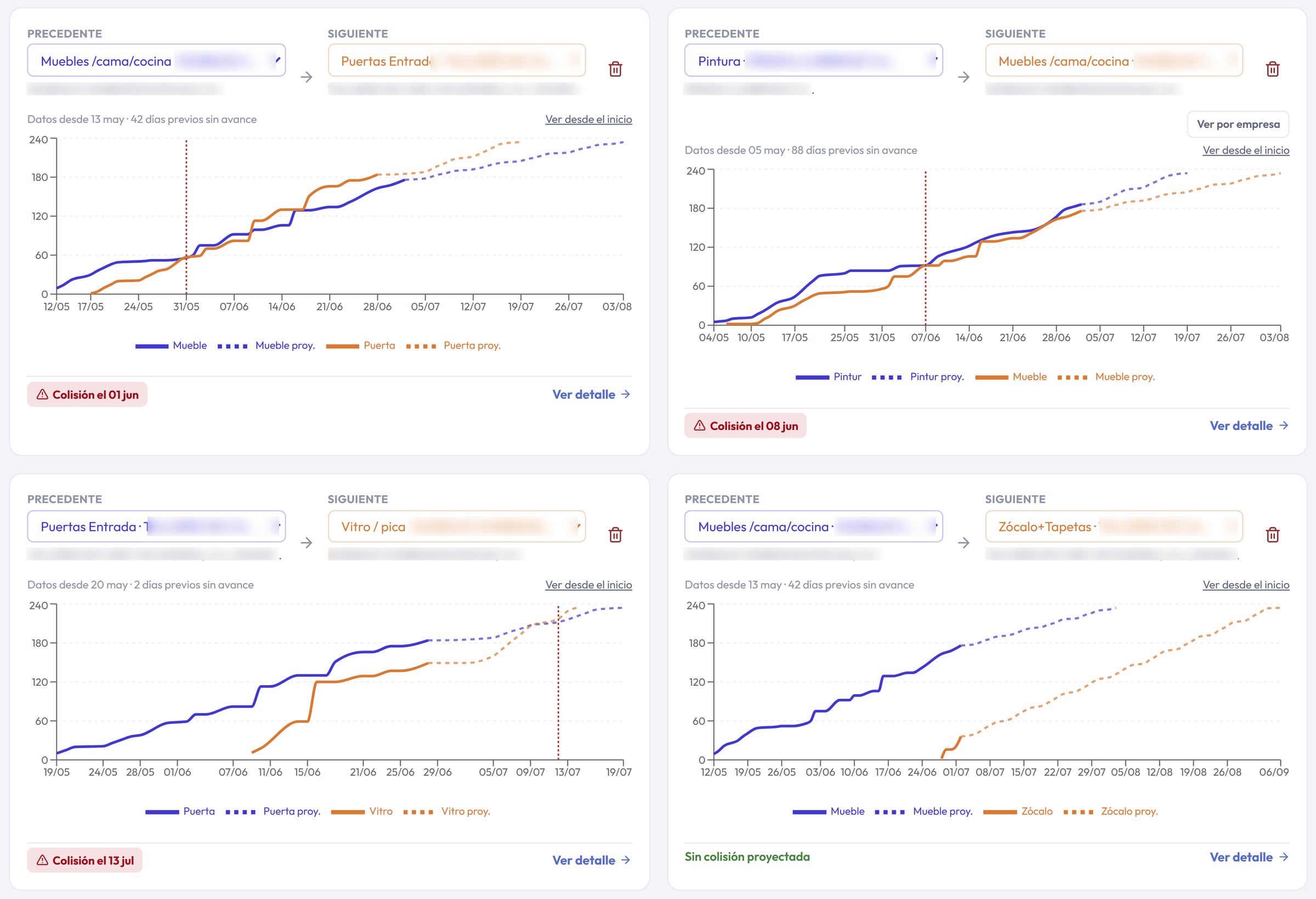Open Precedente dropdown showing Muebles /cama/cocina, first card

tap(156, 61)
